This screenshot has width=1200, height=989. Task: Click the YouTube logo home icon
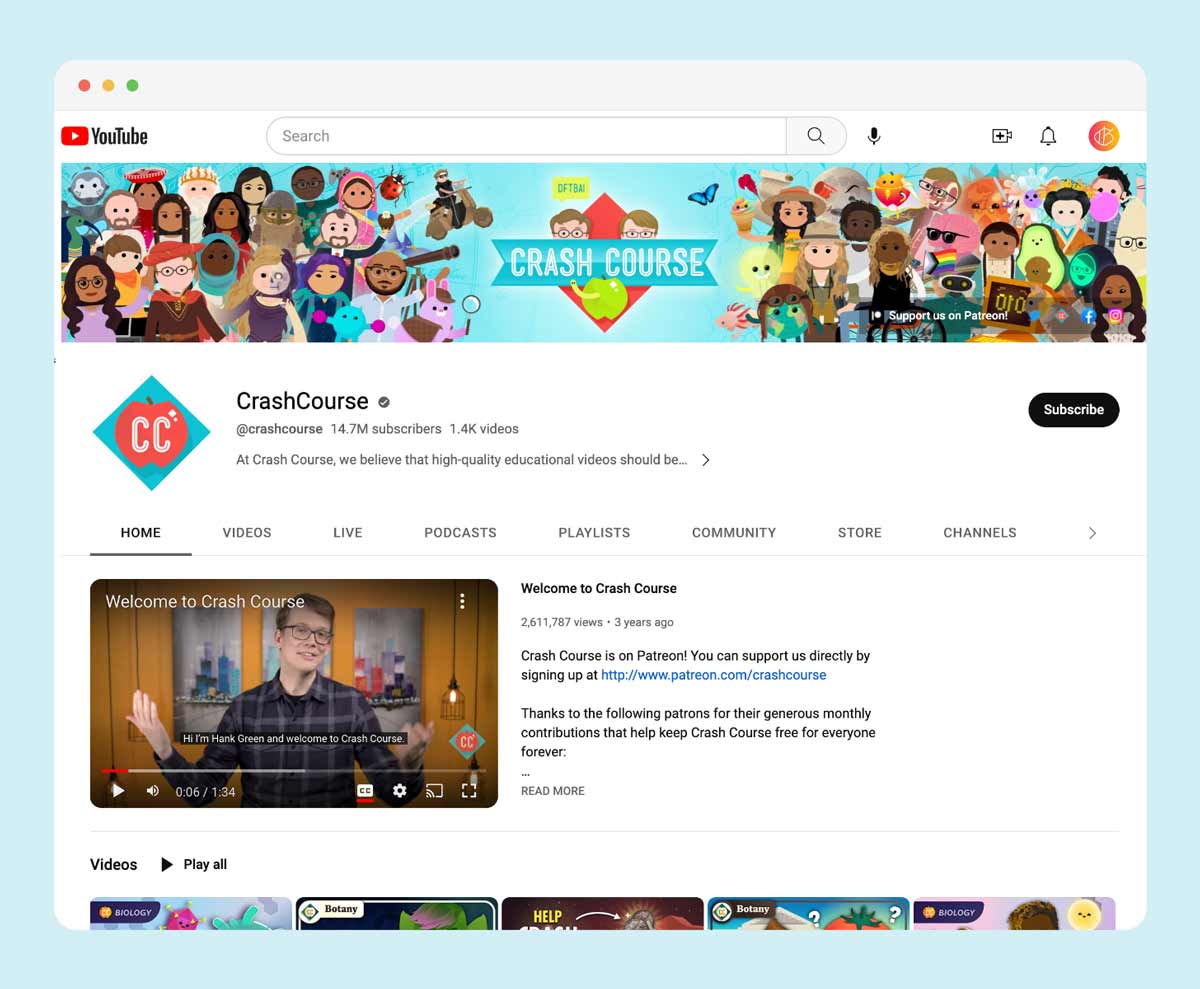click(x=104, y=136)
